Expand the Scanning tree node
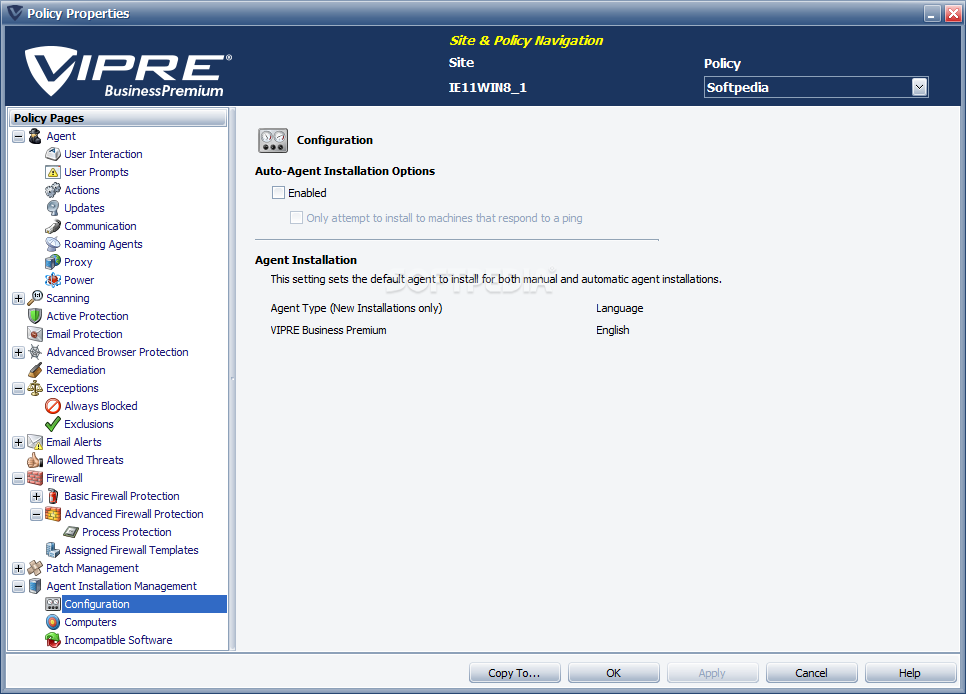Viewport: 966px width, 694px height. point(18,298)
